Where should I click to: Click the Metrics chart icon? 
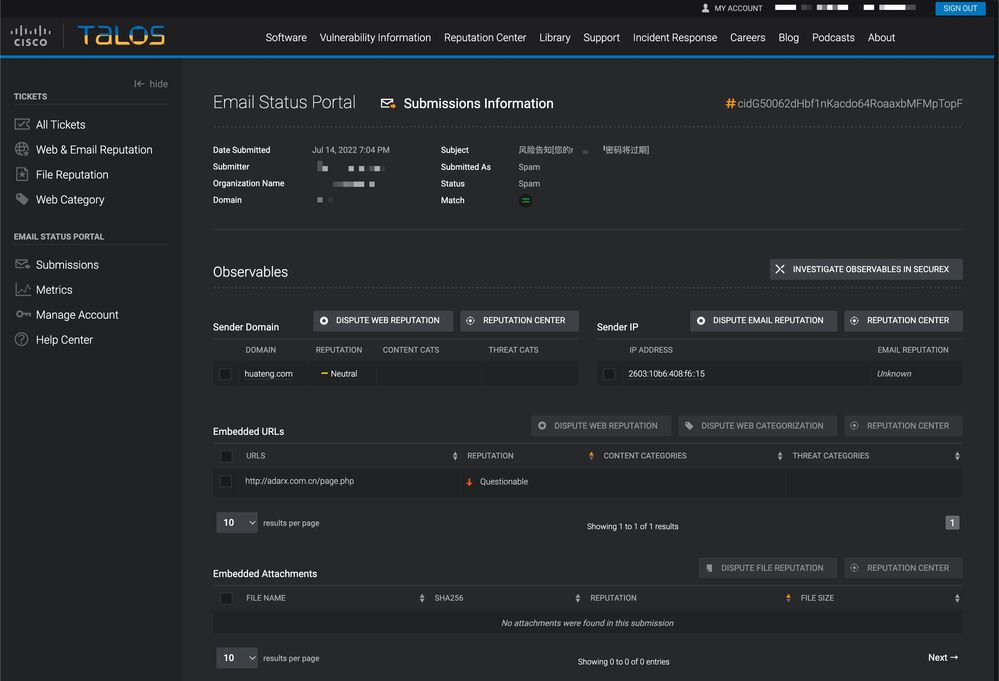coord(22,290)
